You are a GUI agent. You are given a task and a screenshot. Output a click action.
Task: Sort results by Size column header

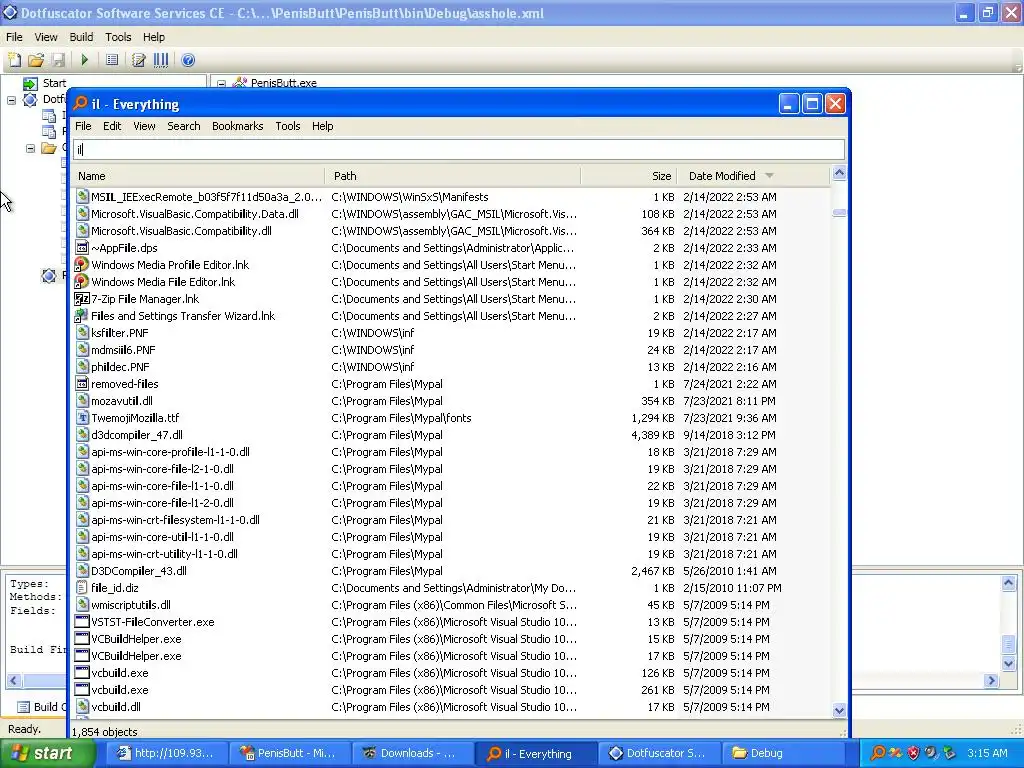click(x=629, y=176)
